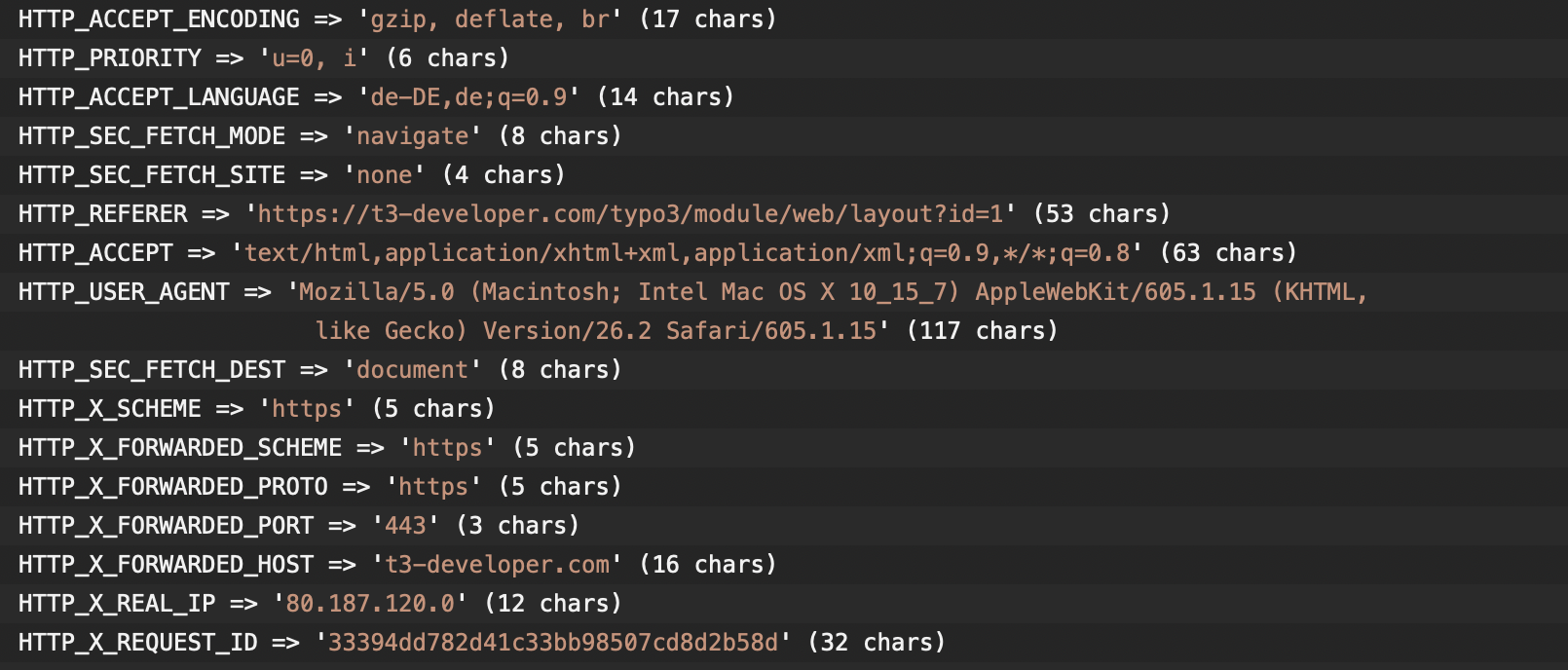Click the HTTP_X_FORWARDED_PROTO key
The height and width of the screenshot is (670, 1568).
tap(172, 487)
